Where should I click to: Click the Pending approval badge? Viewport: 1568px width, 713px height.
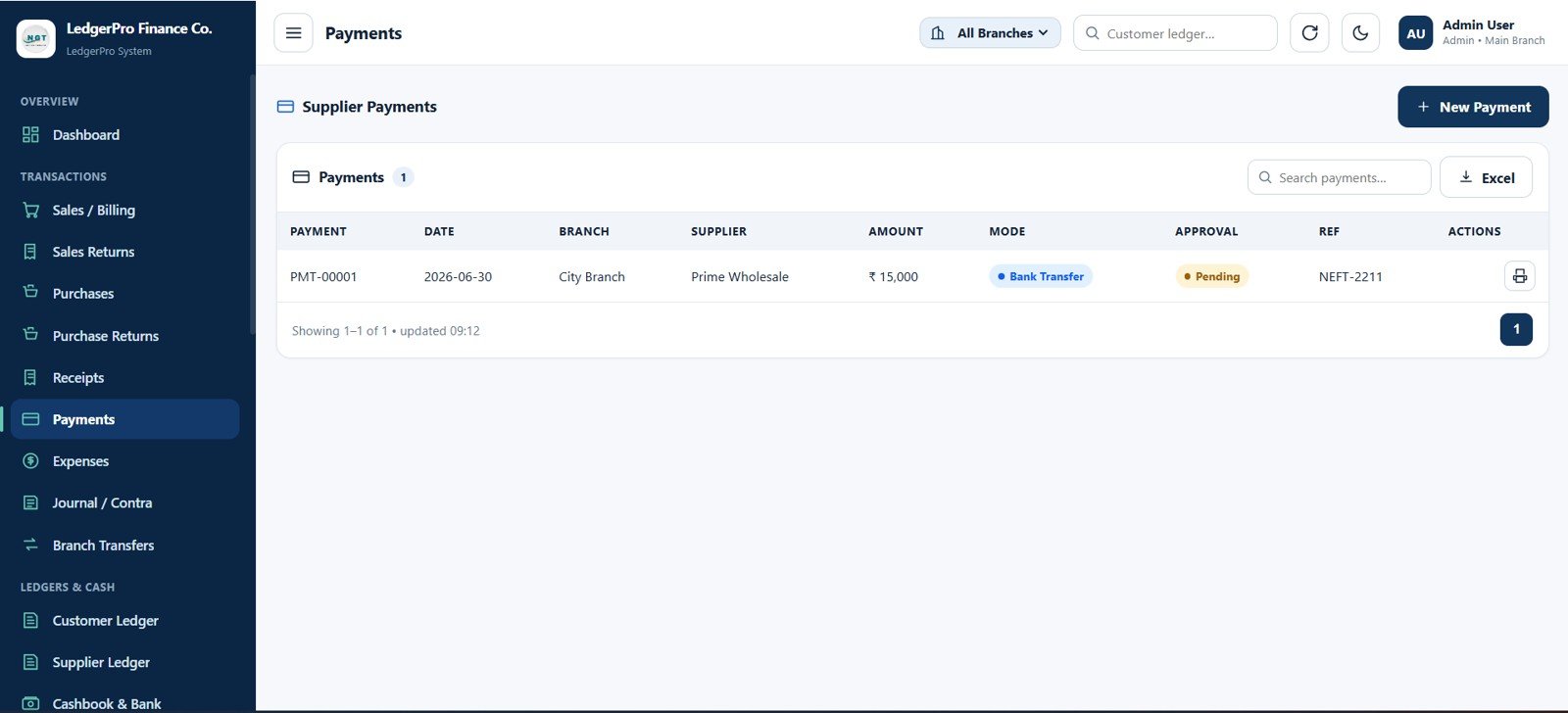point(1212,276)
